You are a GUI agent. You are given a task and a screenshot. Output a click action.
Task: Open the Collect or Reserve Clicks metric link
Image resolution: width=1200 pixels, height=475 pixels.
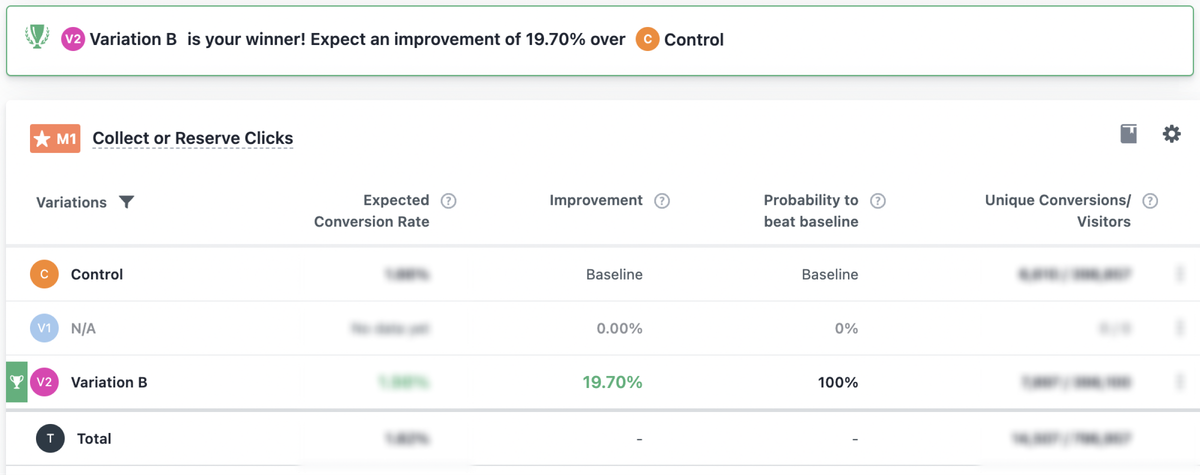click(x=193, y=139)
